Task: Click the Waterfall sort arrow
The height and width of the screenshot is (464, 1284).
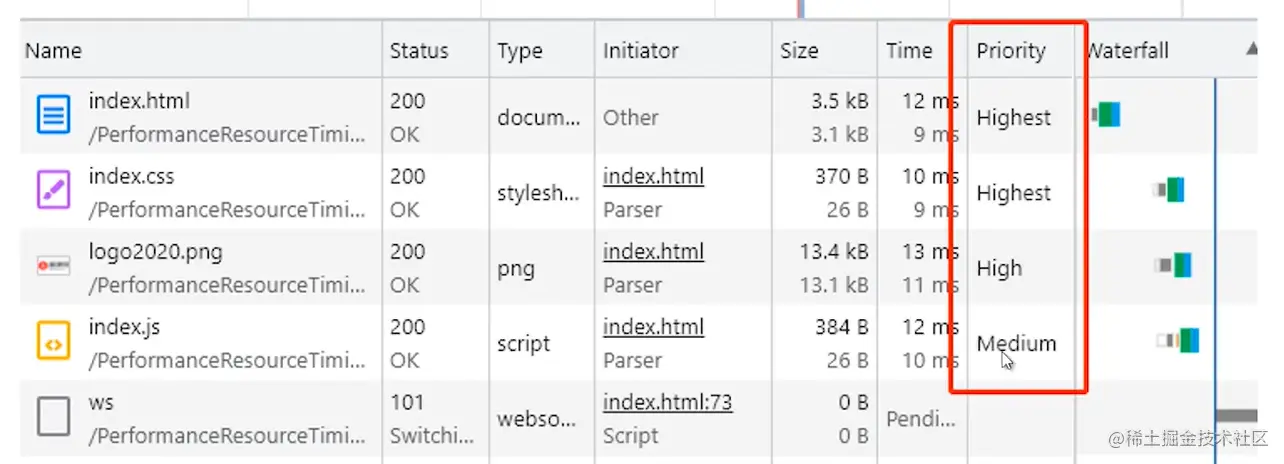Action: point(1251,49)
